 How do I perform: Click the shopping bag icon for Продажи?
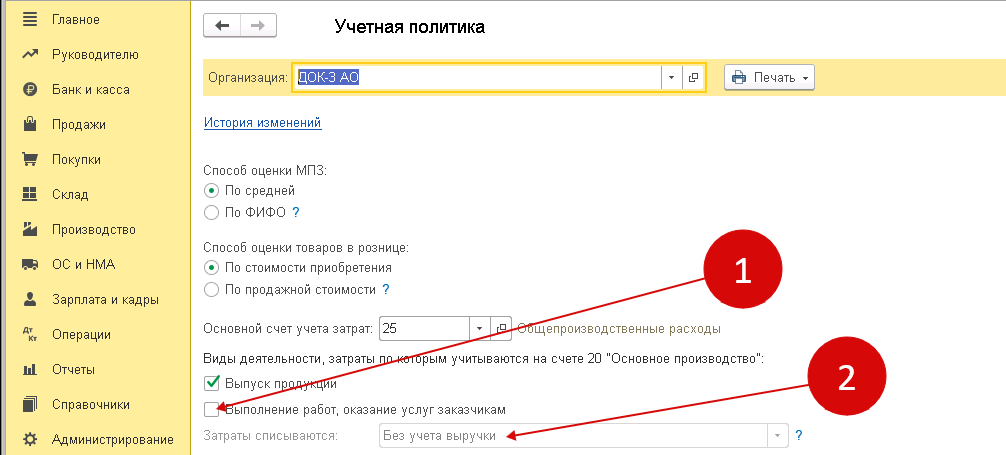click(x=30, y=124)
